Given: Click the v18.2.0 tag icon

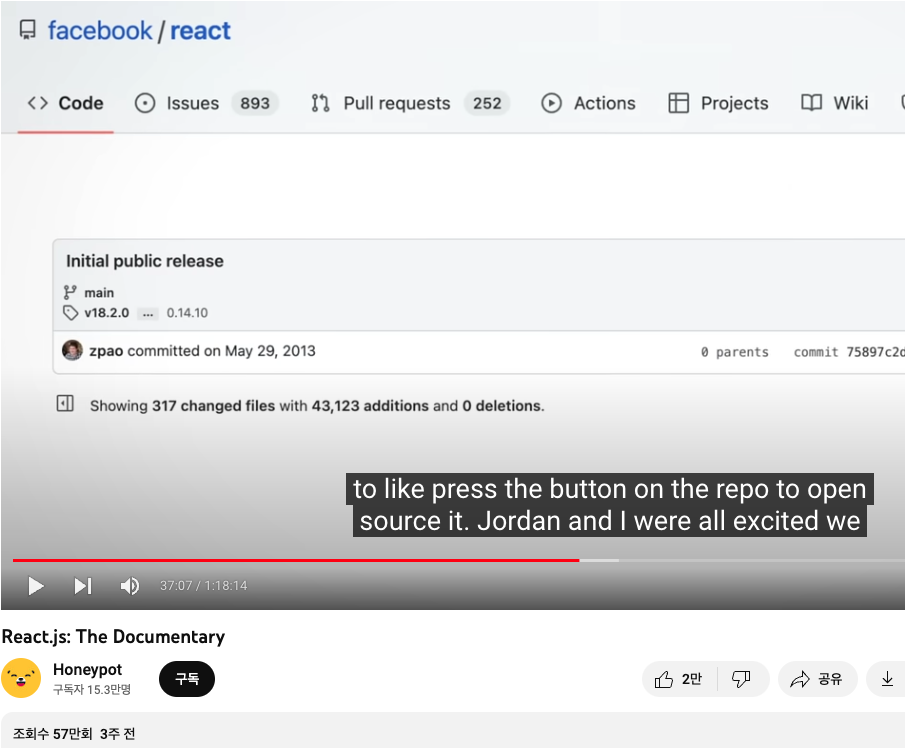Looking at the screenshot, I should pos(68,313).
